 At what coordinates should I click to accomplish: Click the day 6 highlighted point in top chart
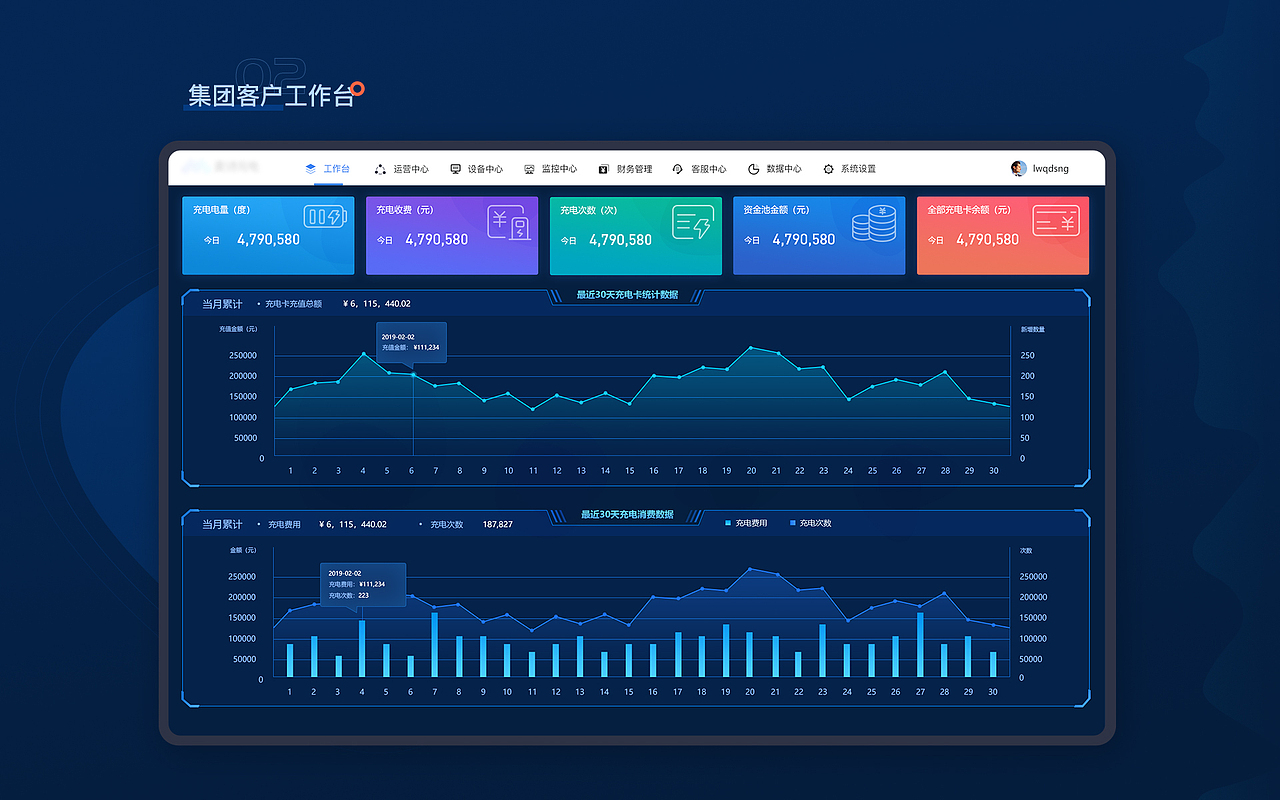coord(412,375)
